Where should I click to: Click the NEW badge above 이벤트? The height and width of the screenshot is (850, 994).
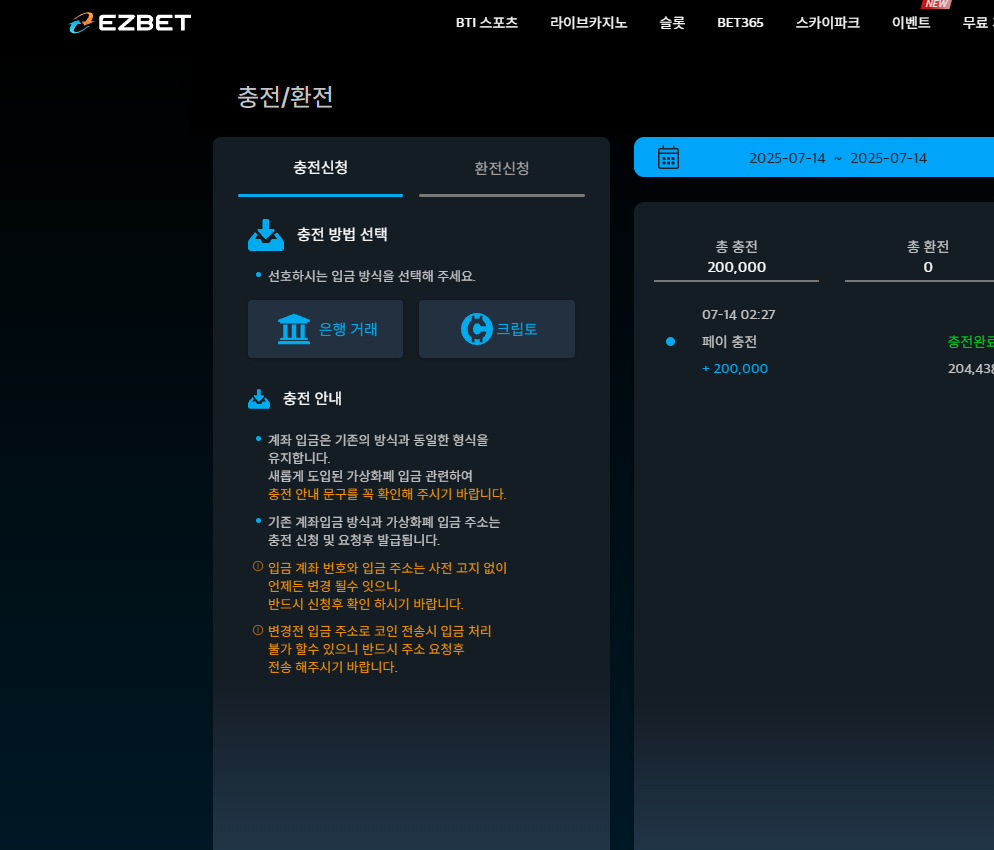pyautogui.click(x=936, y=4)
